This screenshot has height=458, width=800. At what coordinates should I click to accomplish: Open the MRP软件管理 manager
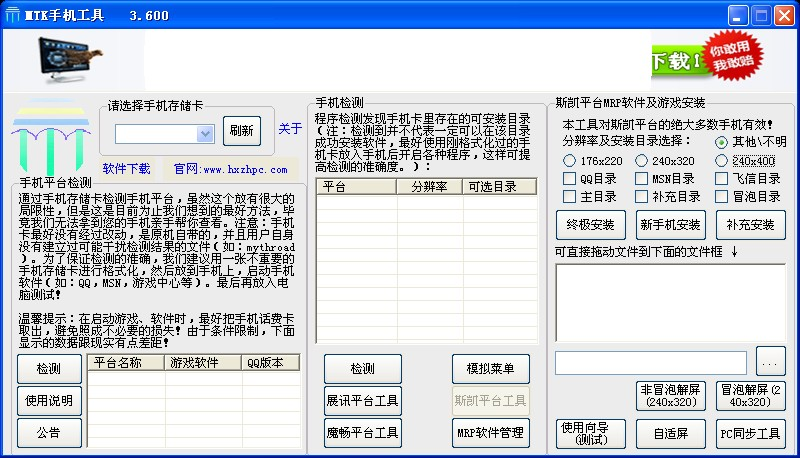490,433
